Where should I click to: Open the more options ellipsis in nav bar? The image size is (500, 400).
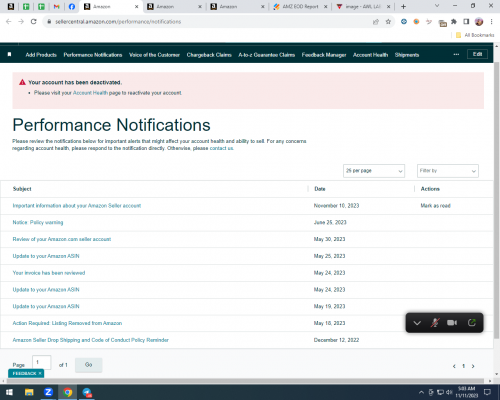[456, 54]
